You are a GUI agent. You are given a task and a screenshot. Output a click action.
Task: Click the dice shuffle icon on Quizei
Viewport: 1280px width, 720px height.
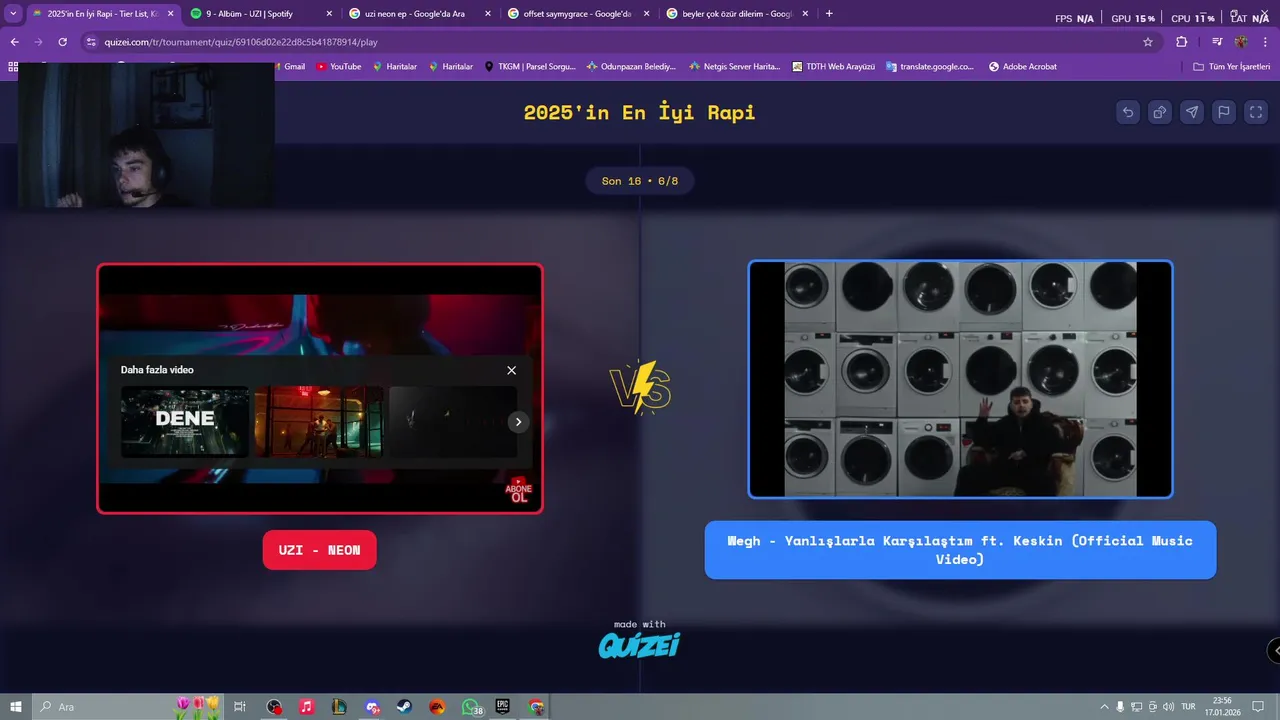[1160, 112]
